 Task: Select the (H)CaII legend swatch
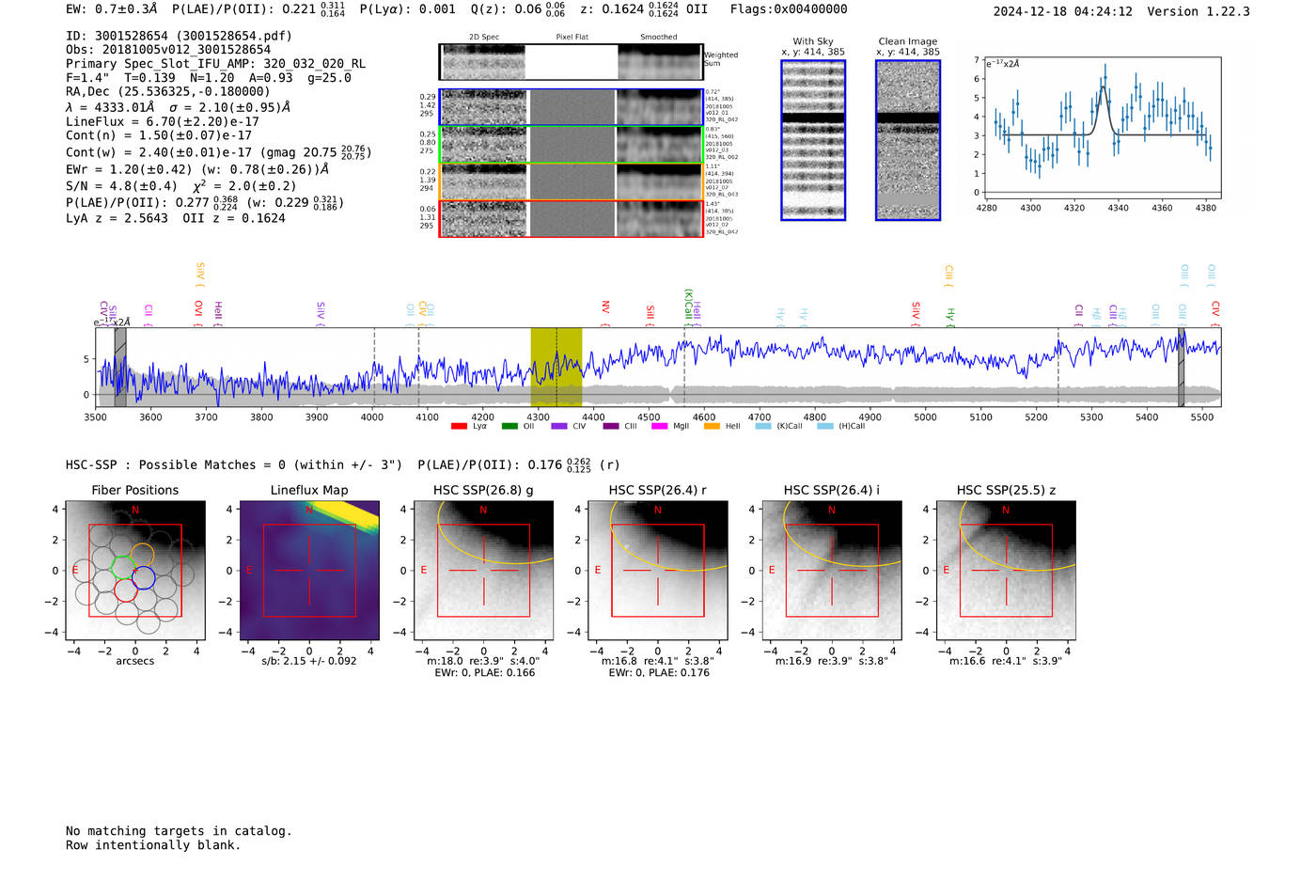click(825, 427)
